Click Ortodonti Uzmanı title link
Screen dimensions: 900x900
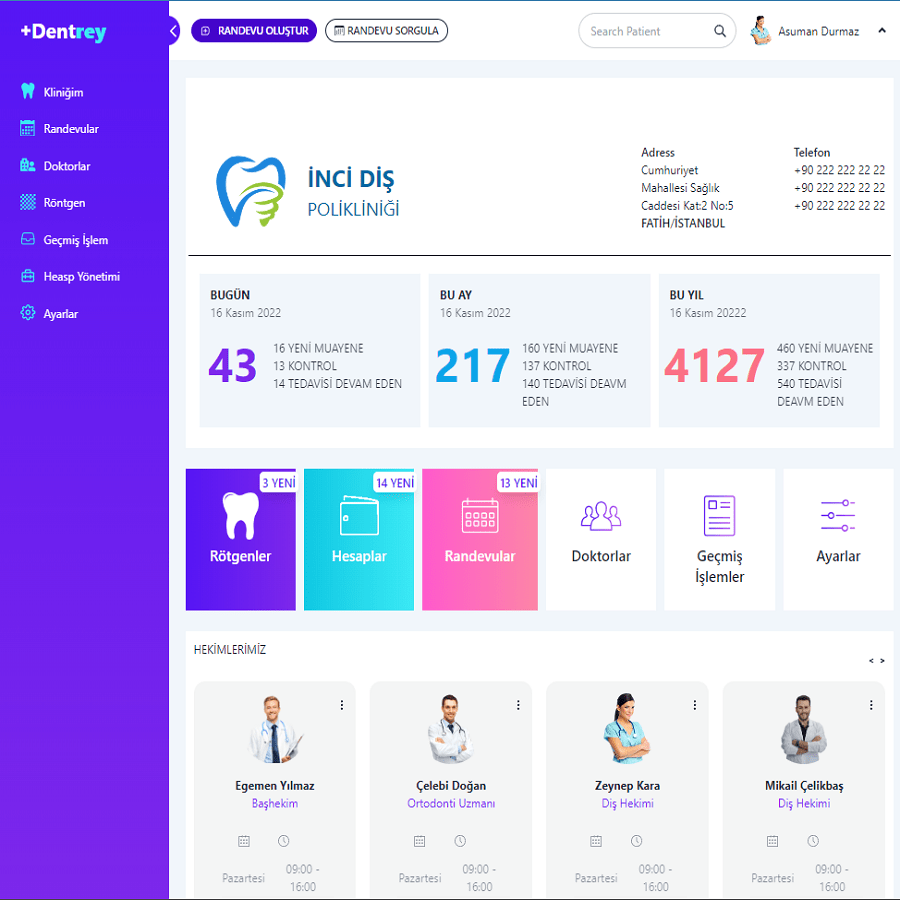(451, 804)
